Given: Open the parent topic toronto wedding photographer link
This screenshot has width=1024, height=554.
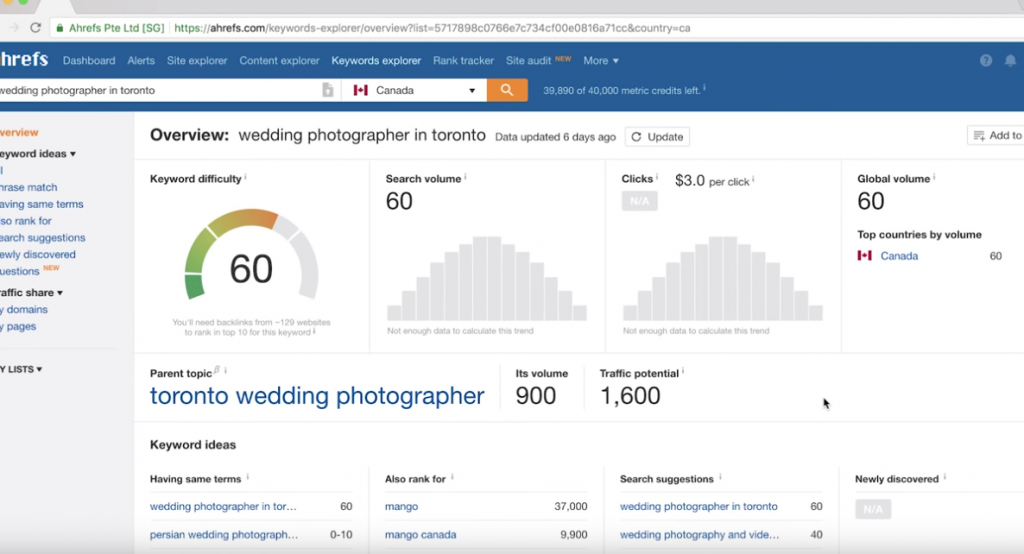Looking at the screenshot, I should (x=317, y=396).
